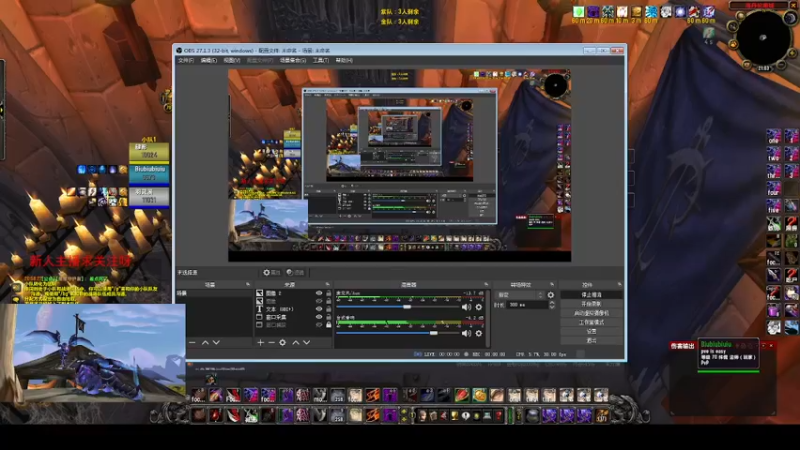Select the 文本 (GDI+) source row
The height and width of the screenshot is (450, 800).
point(293,309)
